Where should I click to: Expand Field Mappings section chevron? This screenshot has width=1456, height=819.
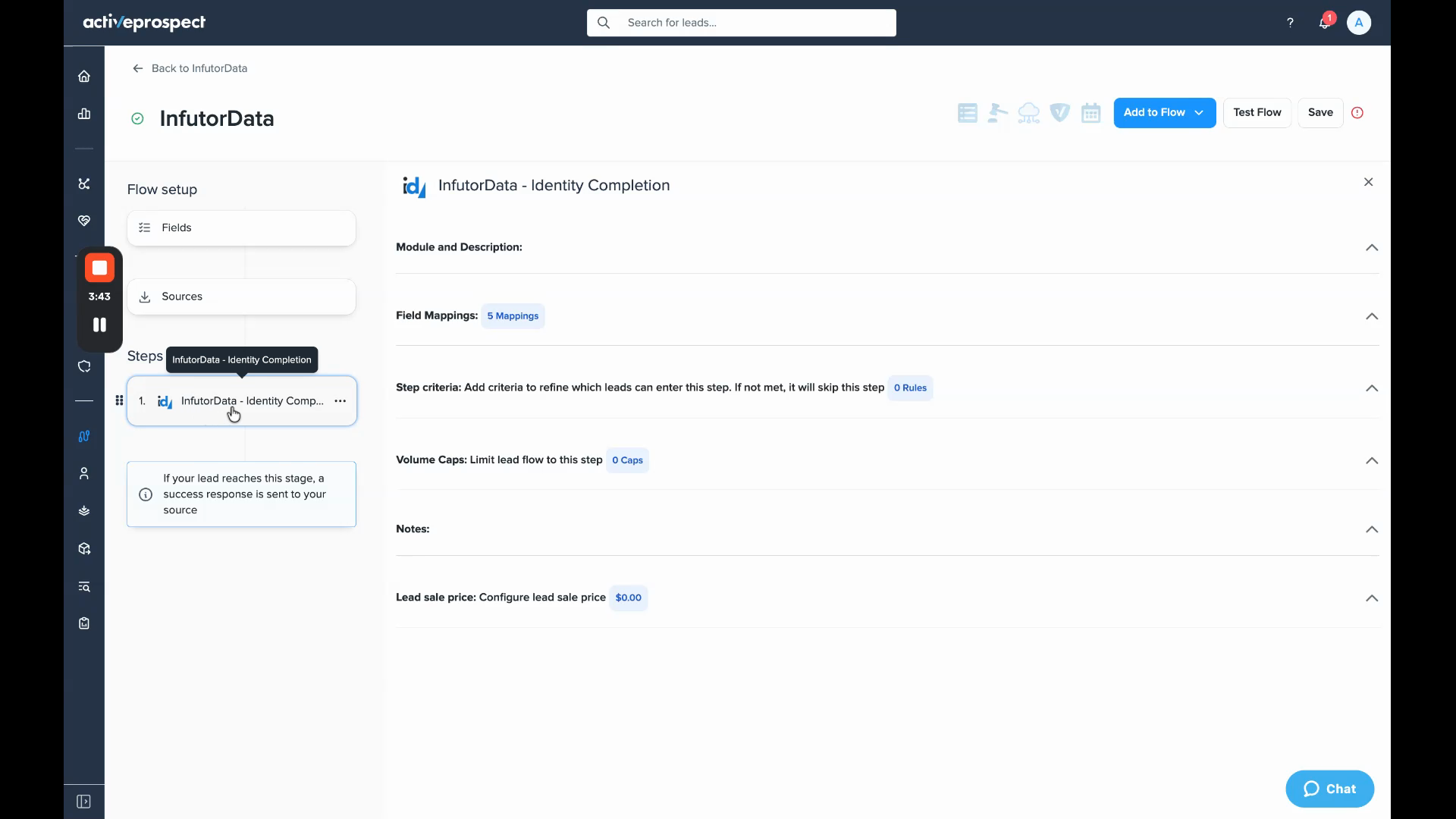point(1372,316)
